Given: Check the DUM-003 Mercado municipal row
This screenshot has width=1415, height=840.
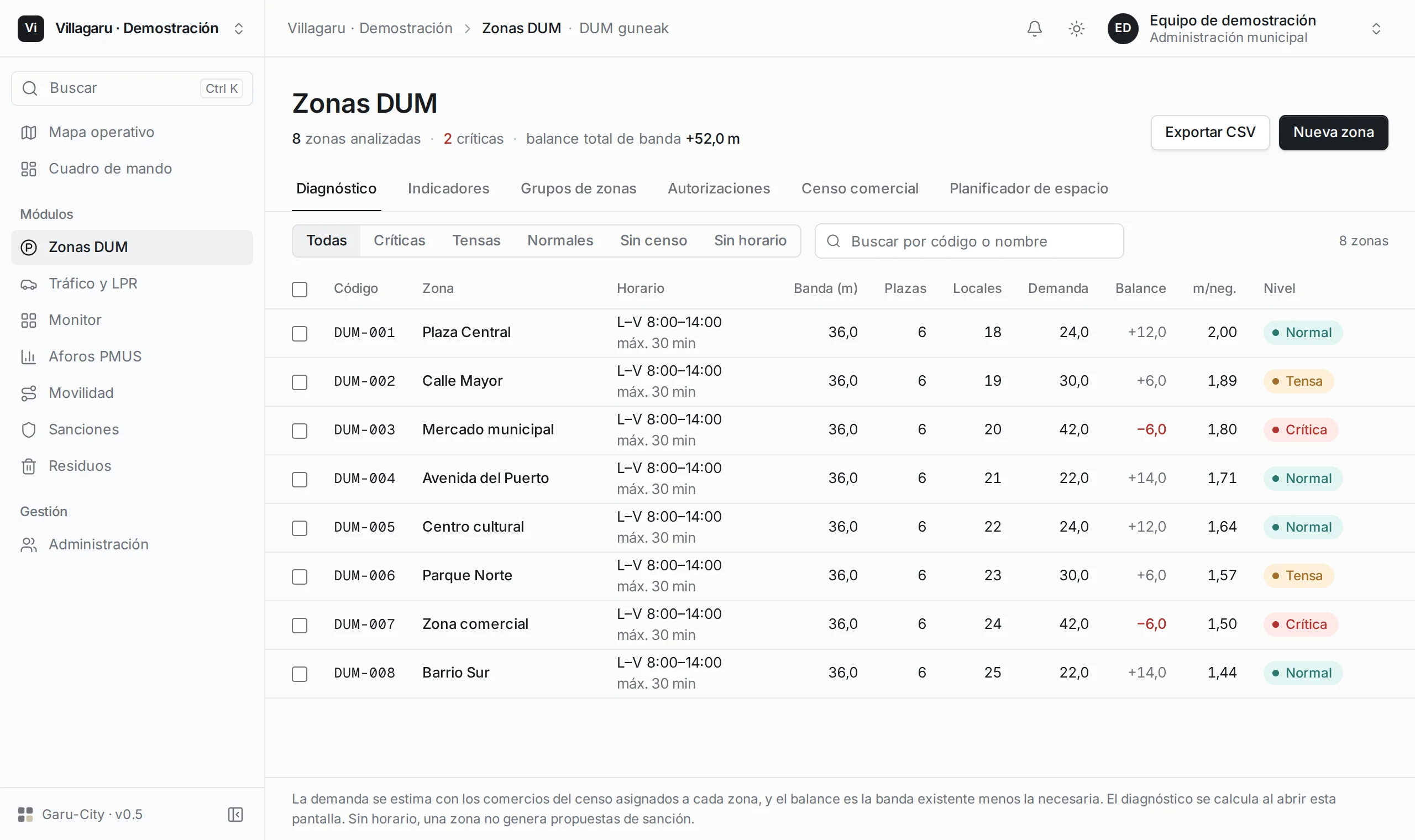Looking at the screenshot, I should (300, 431).
